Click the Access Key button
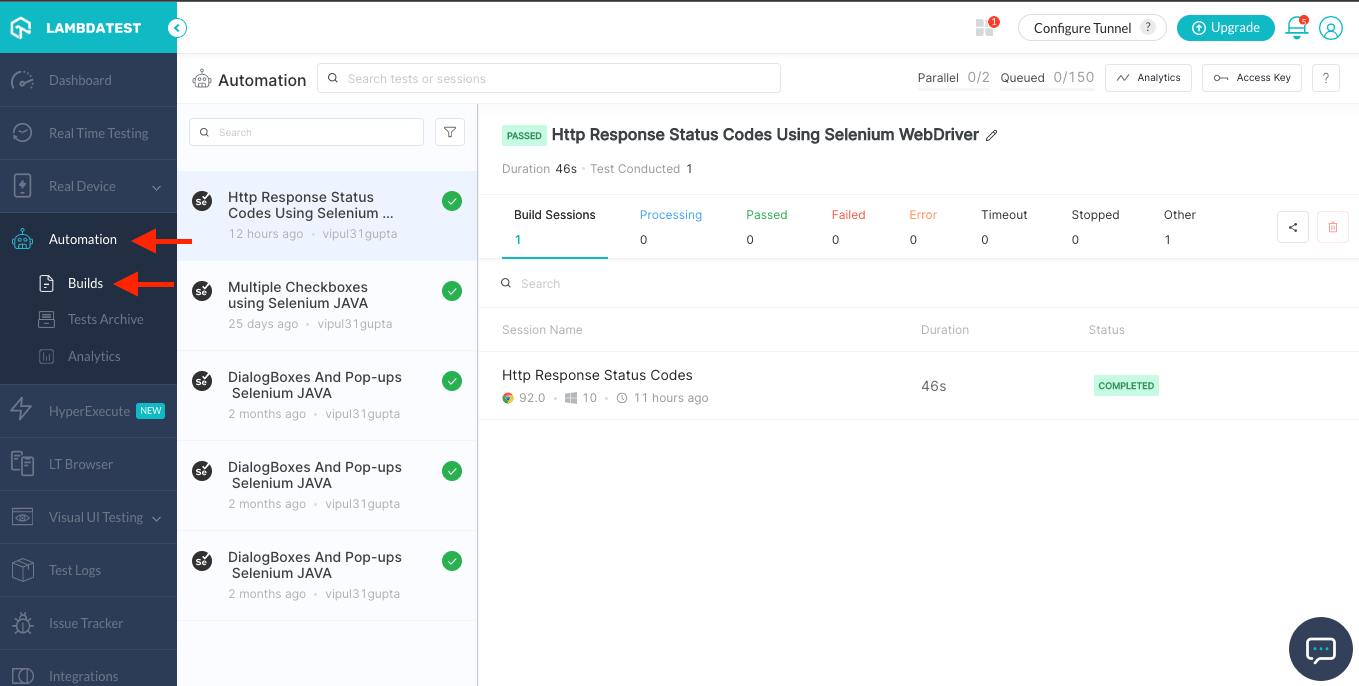Image resolution: width=1359 pixels, height=686 pixels. pos(1251,78)
